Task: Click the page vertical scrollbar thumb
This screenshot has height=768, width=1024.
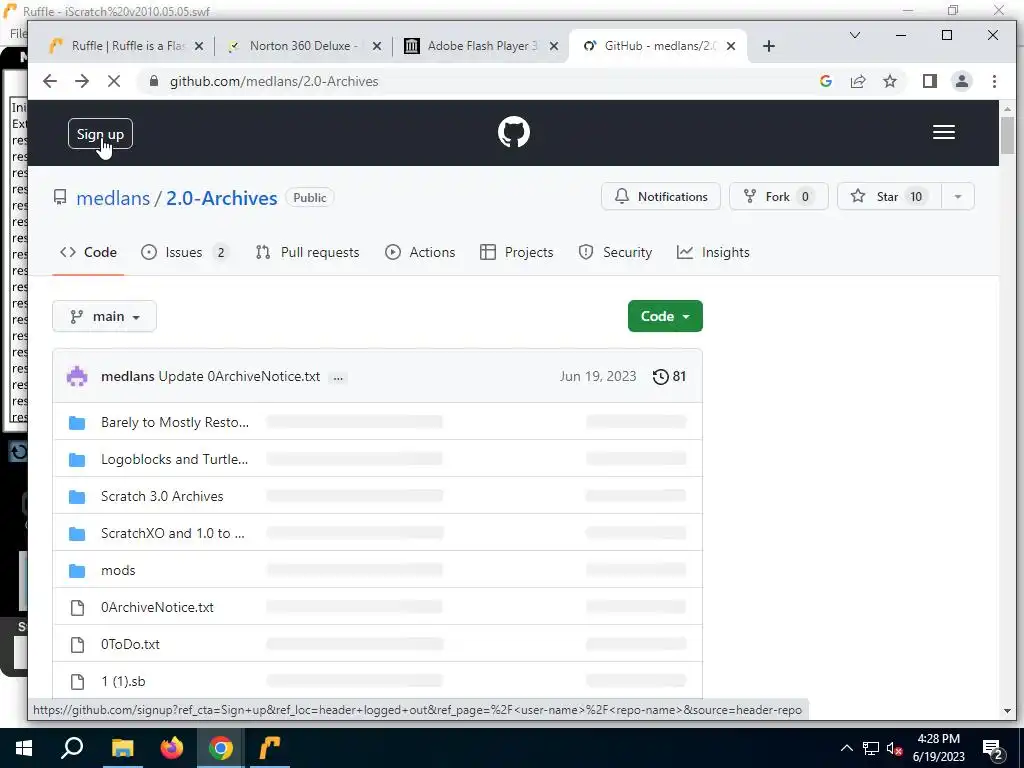Action: pos(1007,135)
